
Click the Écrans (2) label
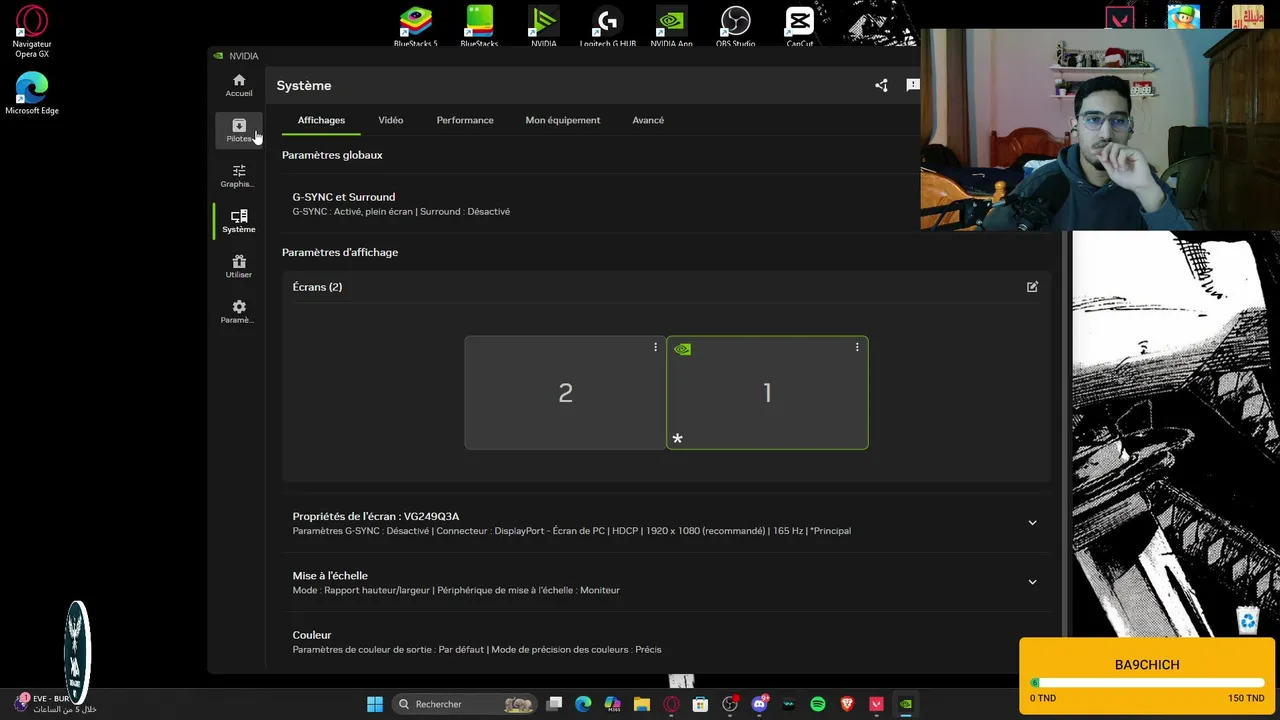tap(317, 287)
